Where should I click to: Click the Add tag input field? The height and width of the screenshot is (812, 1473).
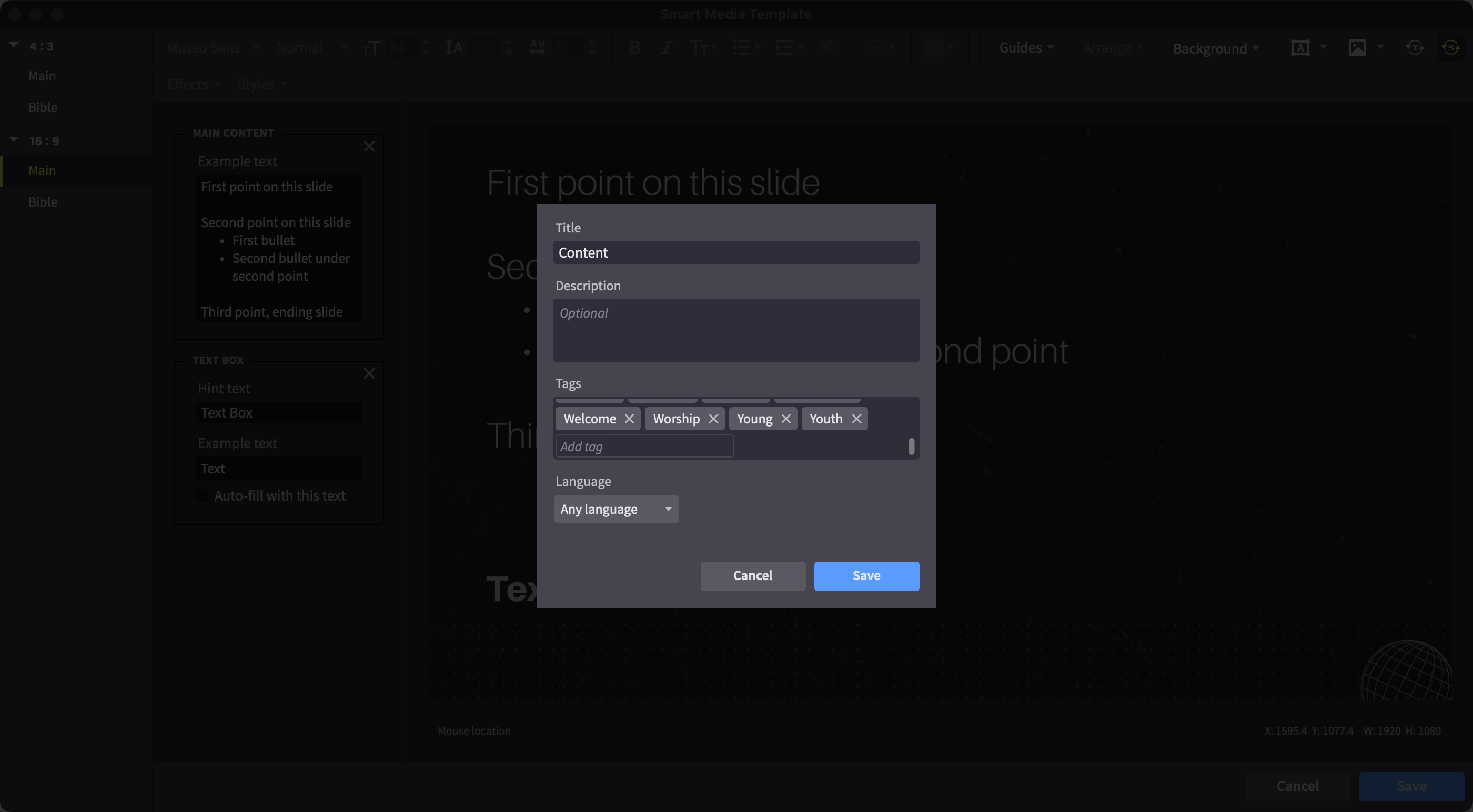[x=644, y=446]
